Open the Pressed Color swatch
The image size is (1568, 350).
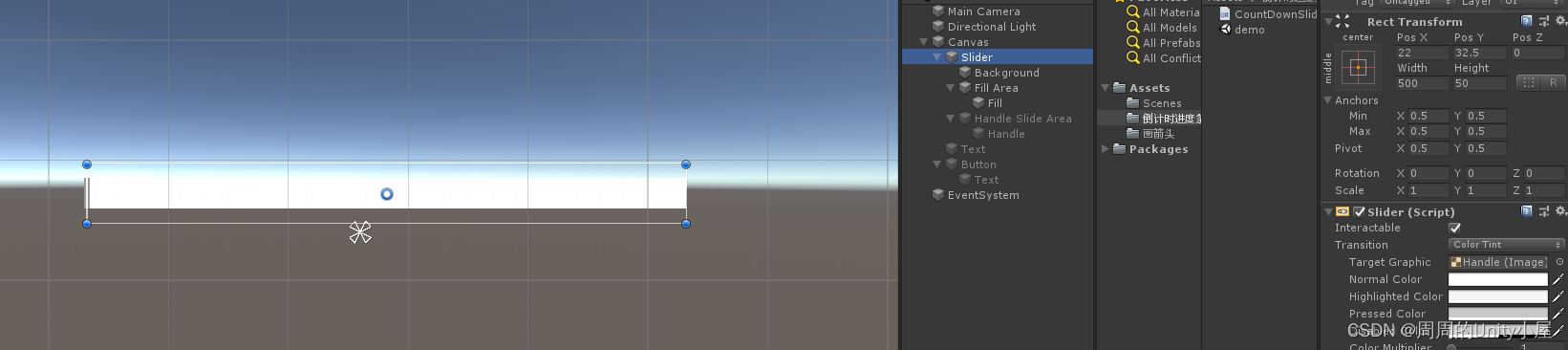pyautogui.click(x=1497, y=314)
